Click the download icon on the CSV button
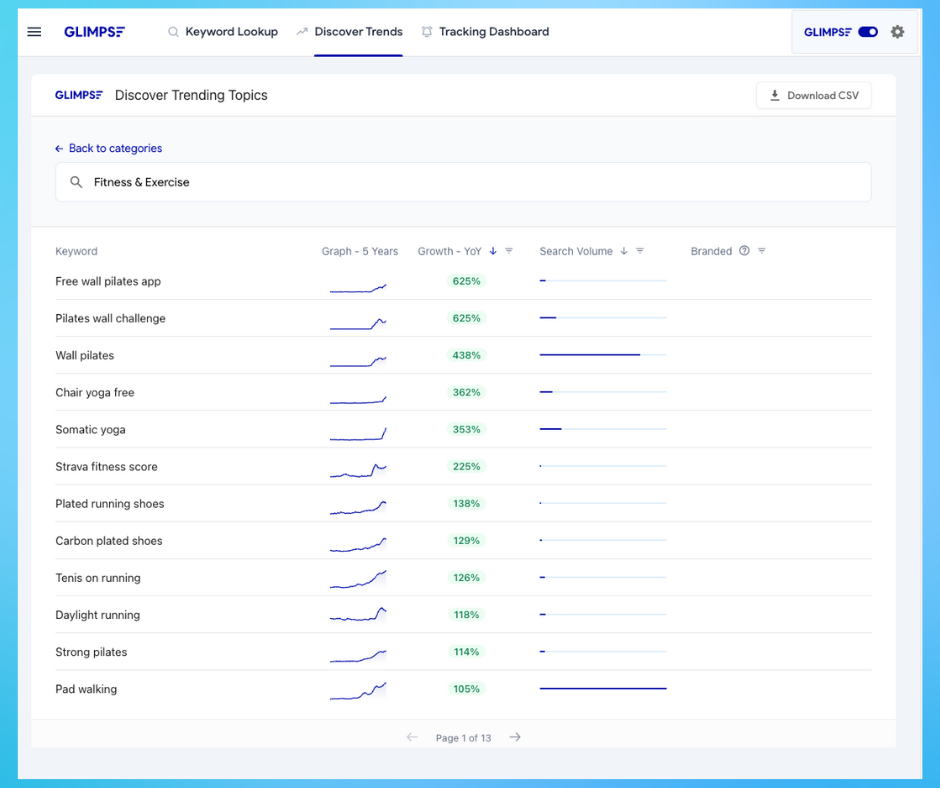 click(774, 95)
